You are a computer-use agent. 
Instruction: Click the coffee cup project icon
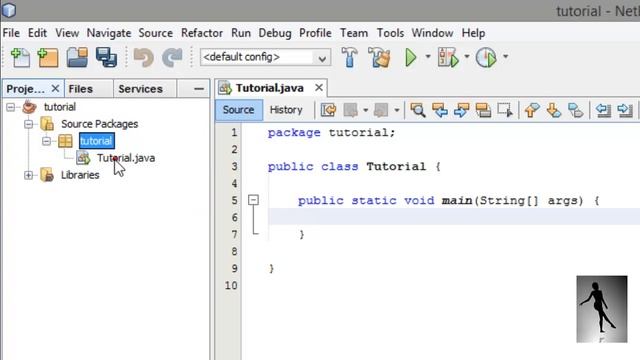coord(29,107)
